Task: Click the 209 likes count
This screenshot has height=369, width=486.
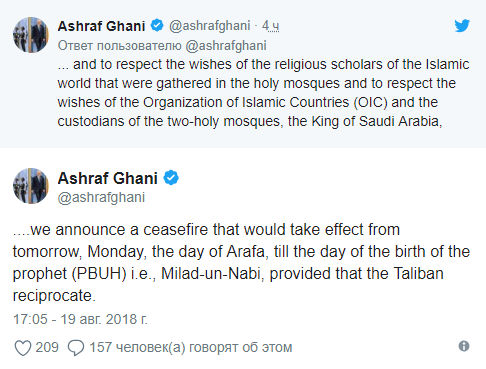Action: (x=47, y=347)
